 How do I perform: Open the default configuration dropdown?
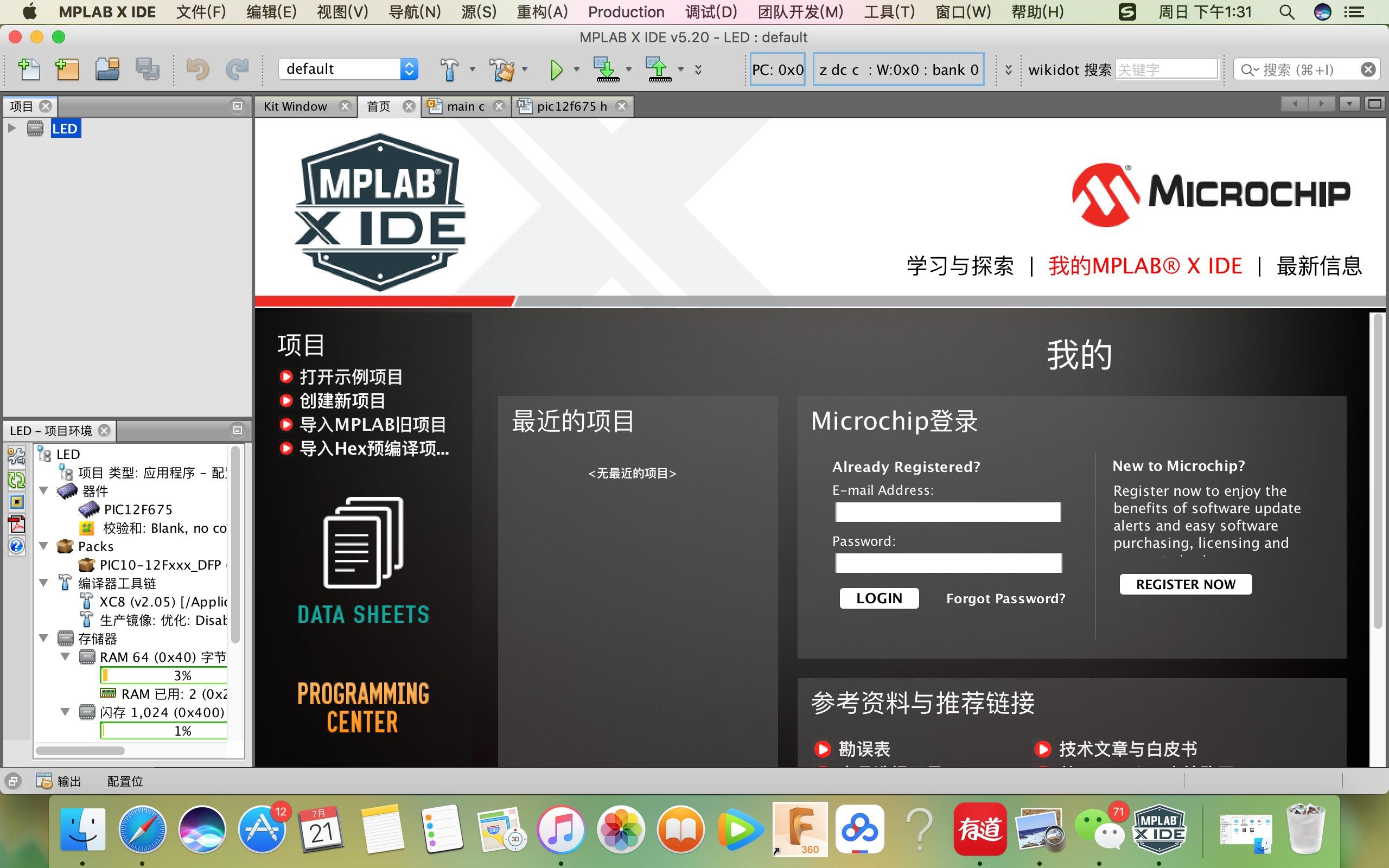(x=409, y=69)
